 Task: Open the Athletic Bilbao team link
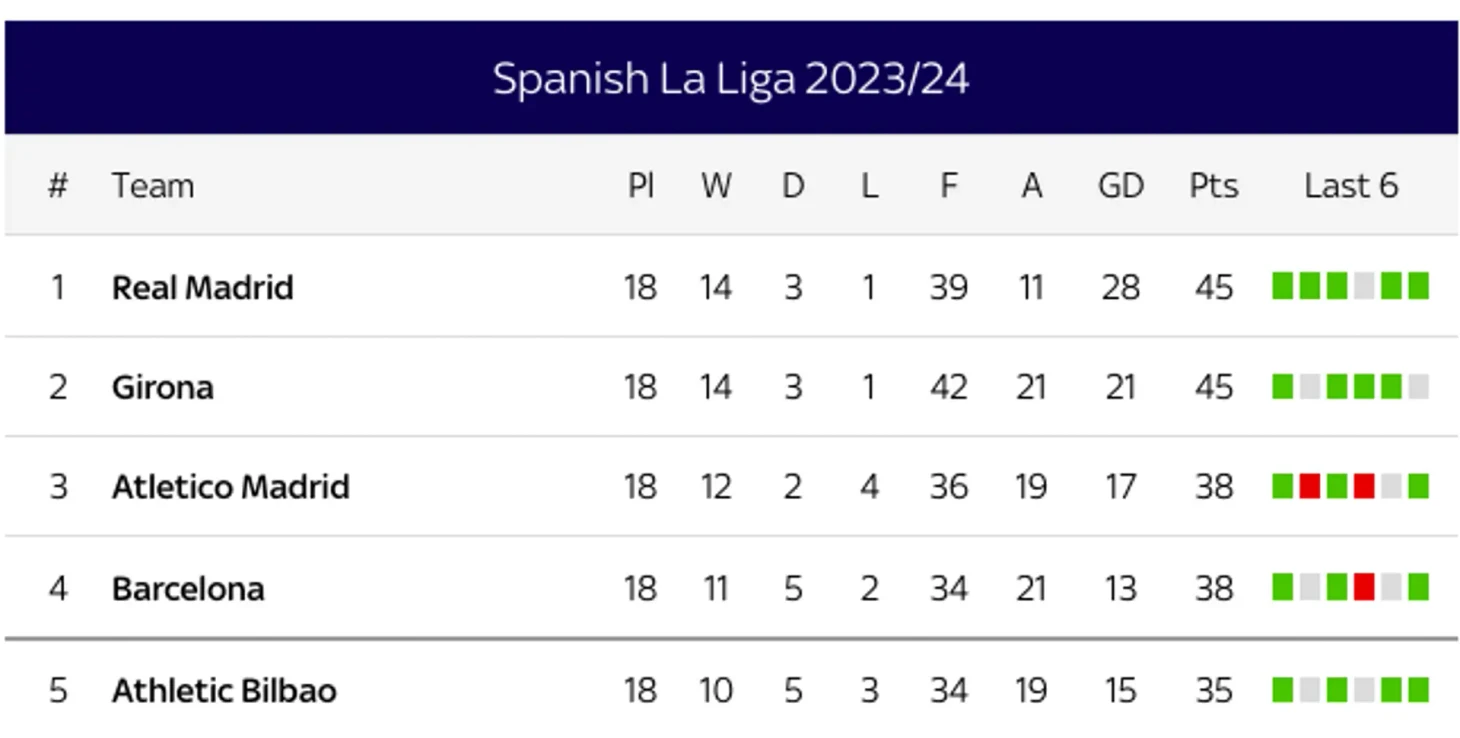[x=224, y=691]
